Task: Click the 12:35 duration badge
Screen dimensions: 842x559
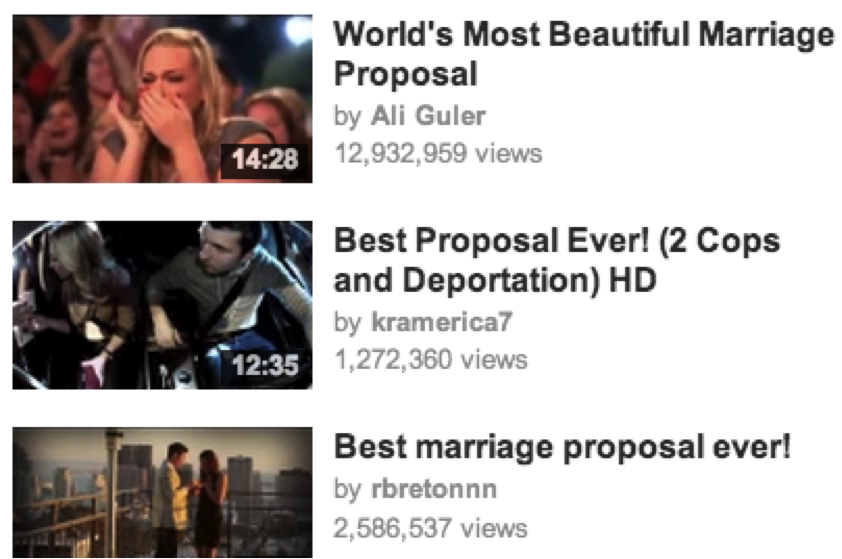Action: tap(265, 365)
